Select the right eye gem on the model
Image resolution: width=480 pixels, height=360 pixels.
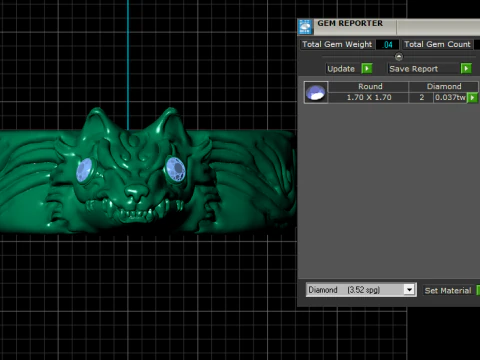point(175,169)
